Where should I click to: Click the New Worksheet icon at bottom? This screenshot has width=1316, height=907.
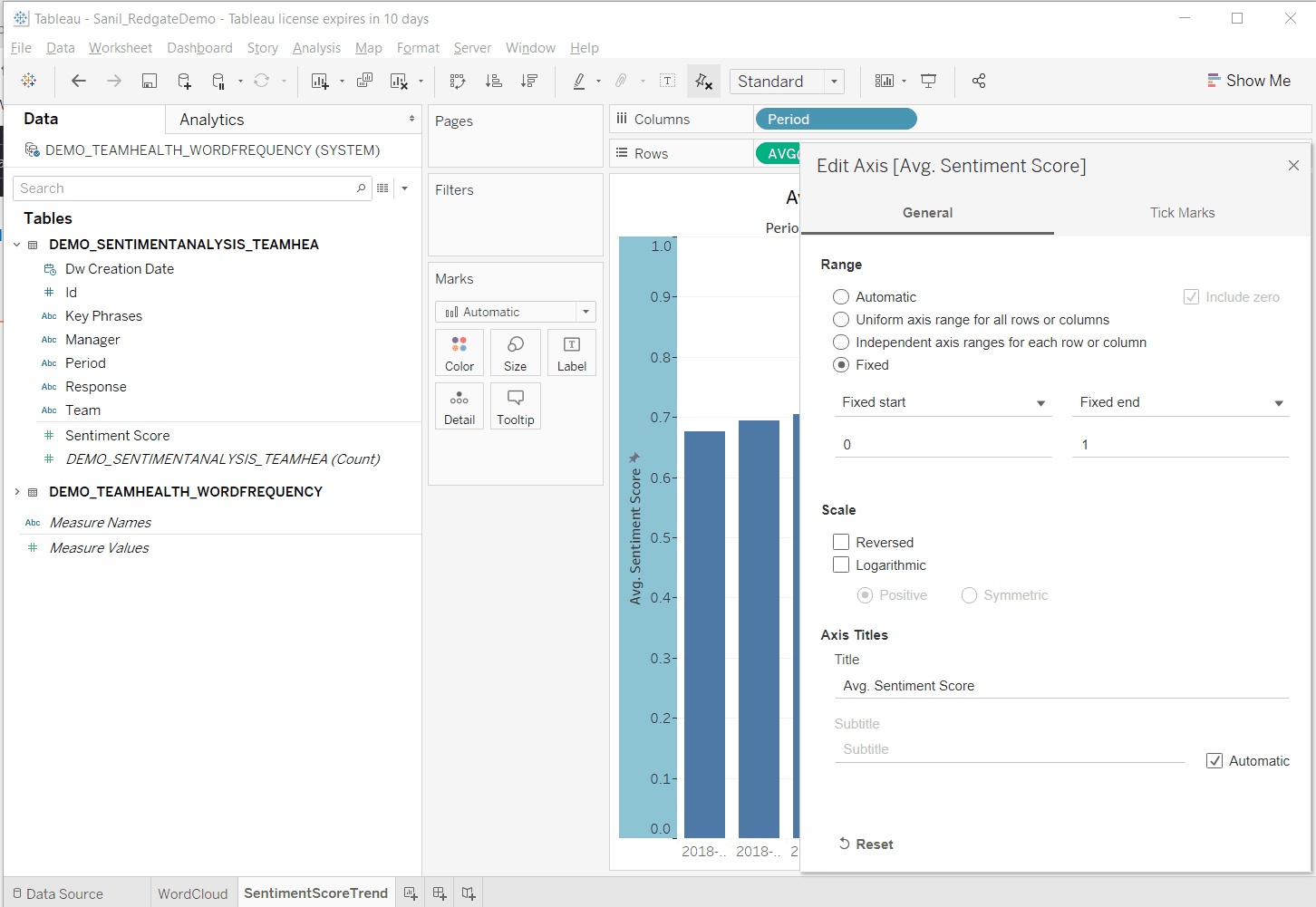(x=411, y=893)
